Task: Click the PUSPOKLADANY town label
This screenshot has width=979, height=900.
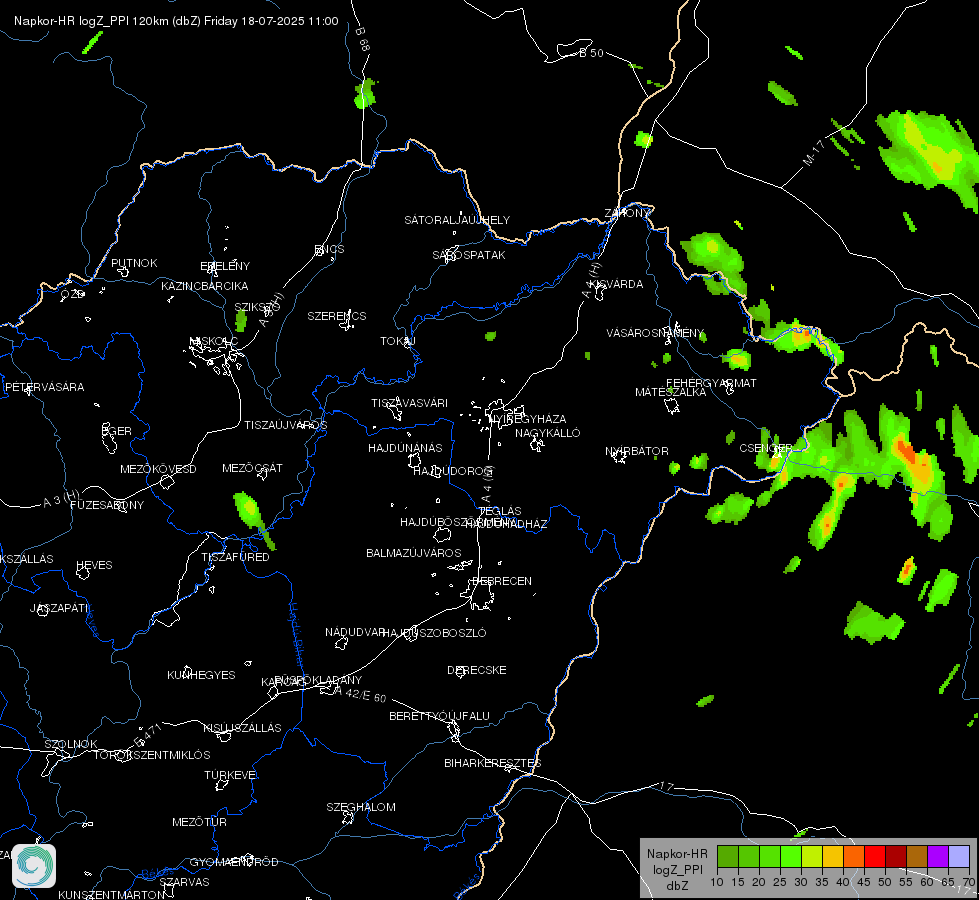Action: coord(318,680)
